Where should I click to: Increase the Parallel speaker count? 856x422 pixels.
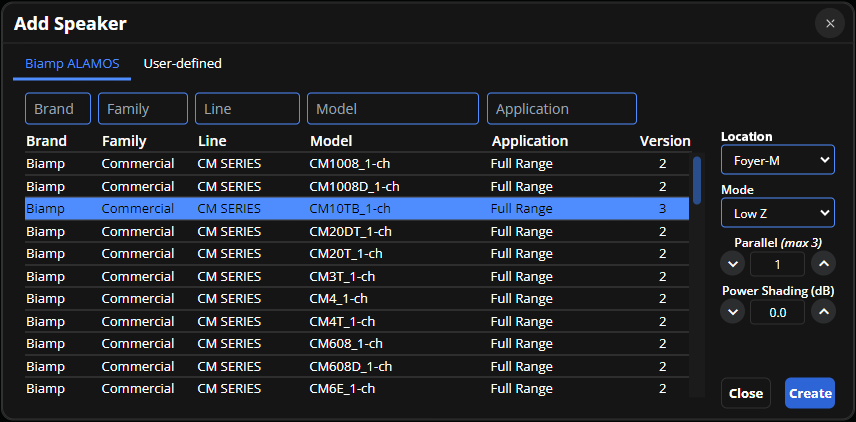tap(822, 264)
